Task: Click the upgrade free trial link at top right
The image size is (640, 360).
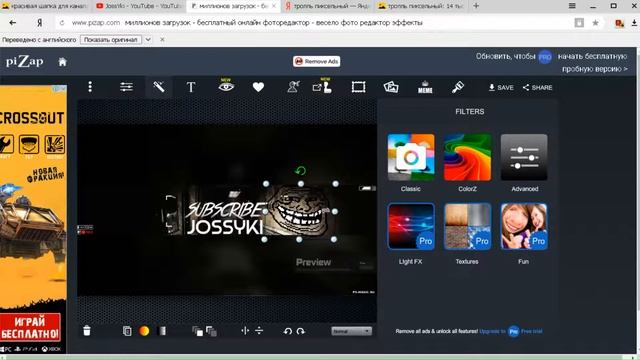Action: (551, 62)
